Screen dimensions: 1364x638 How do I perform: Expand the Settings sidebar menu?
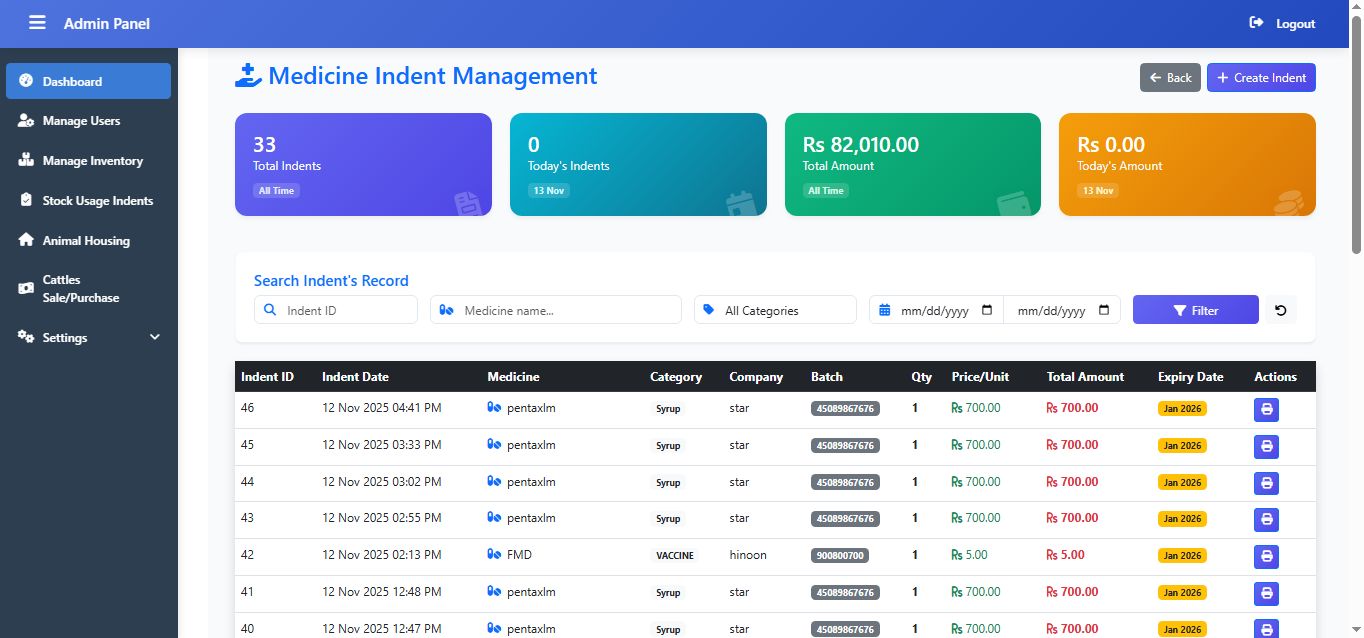pos(88,338)
